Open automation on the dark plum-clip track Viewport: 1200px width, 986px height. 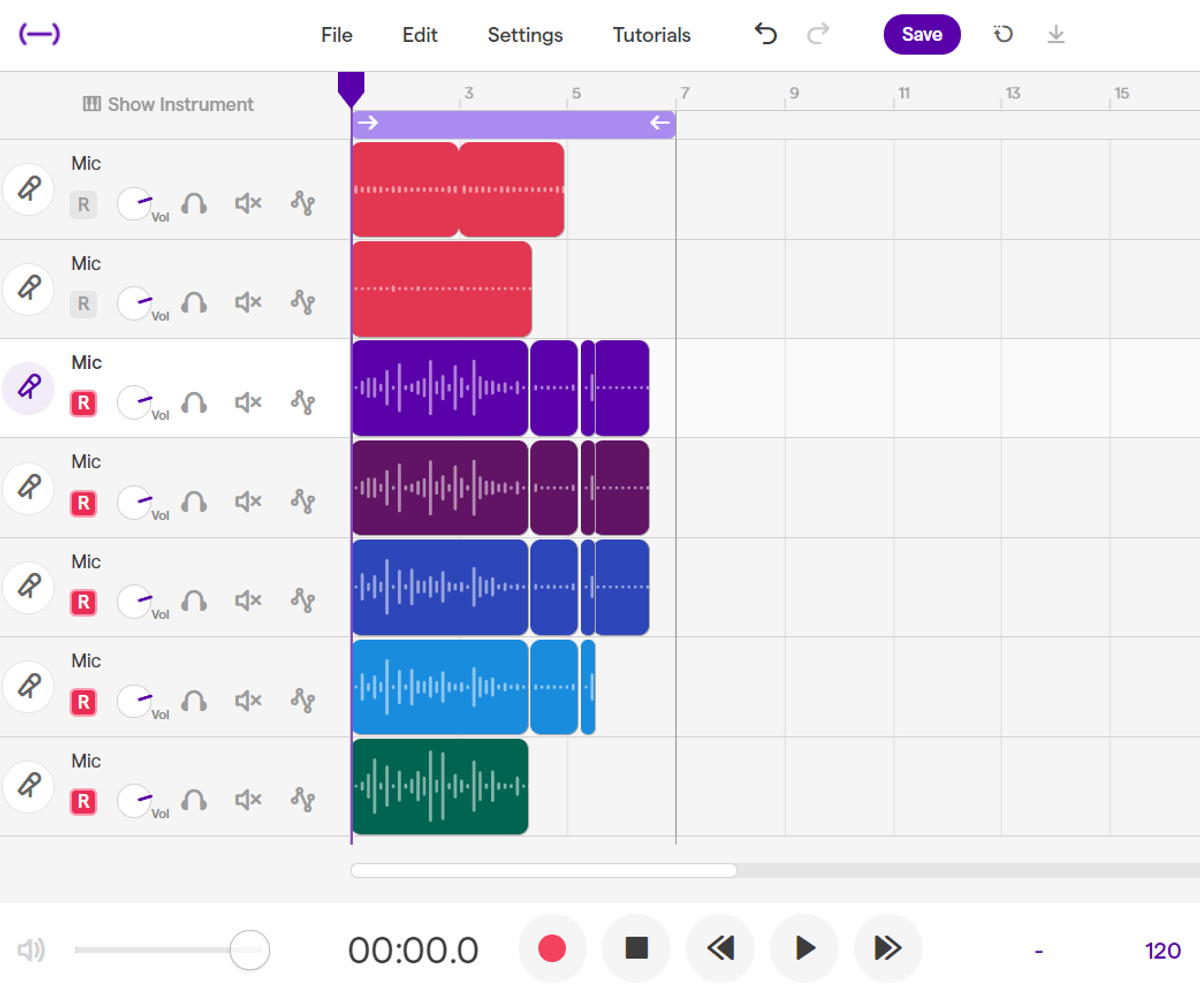pos(303,501)
